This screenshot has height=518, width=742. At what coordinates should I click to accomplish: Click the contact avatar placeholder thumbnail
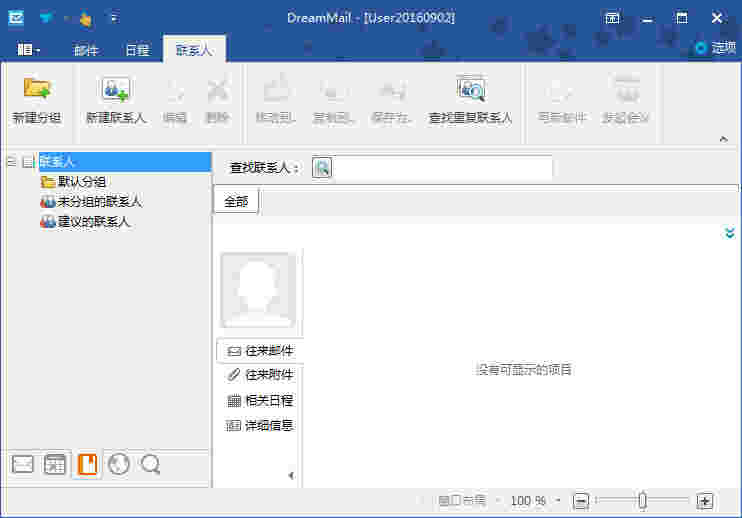pos(258,290)
